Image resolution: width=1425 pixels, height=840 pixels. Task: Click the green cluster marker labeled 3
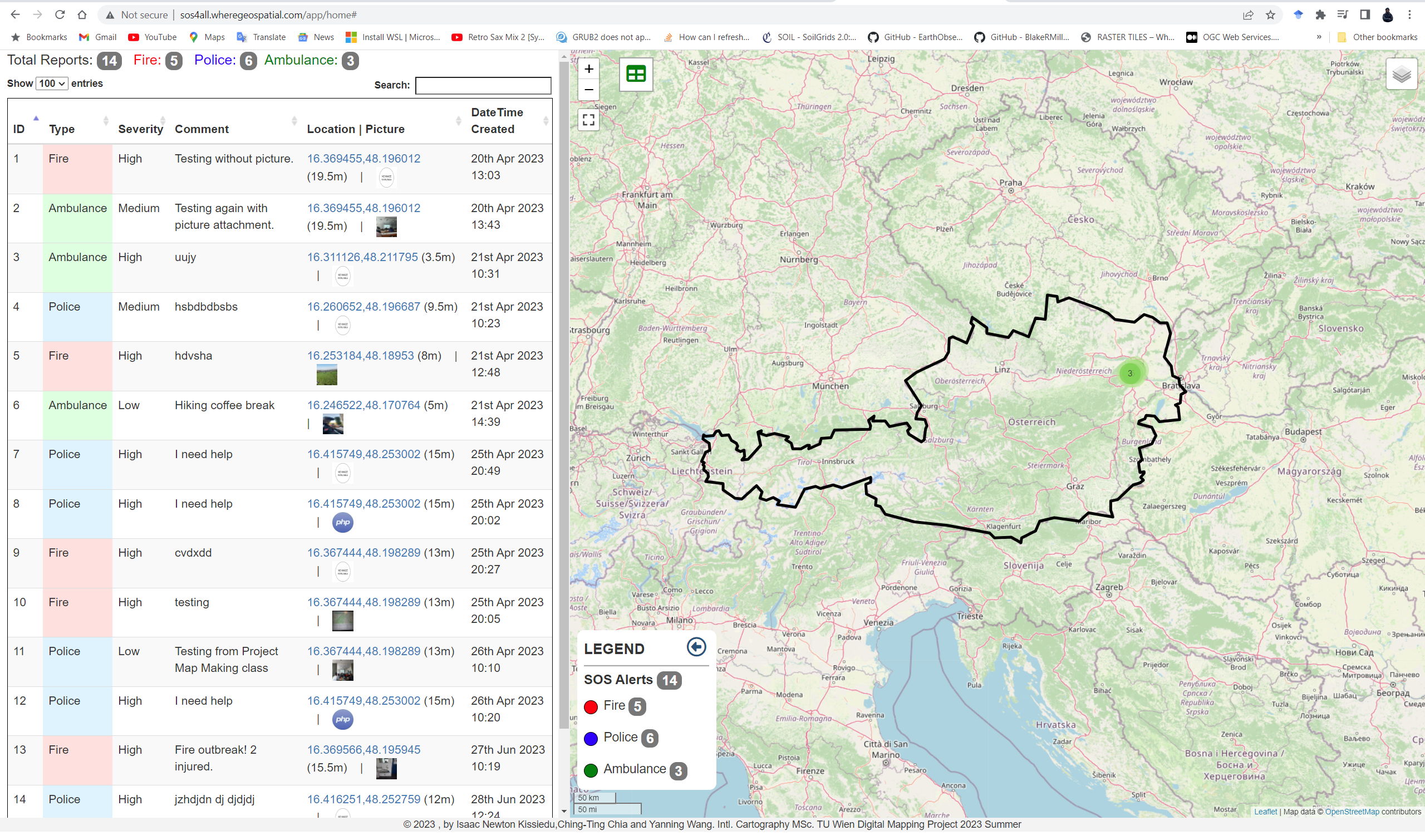coord(1129,374)
